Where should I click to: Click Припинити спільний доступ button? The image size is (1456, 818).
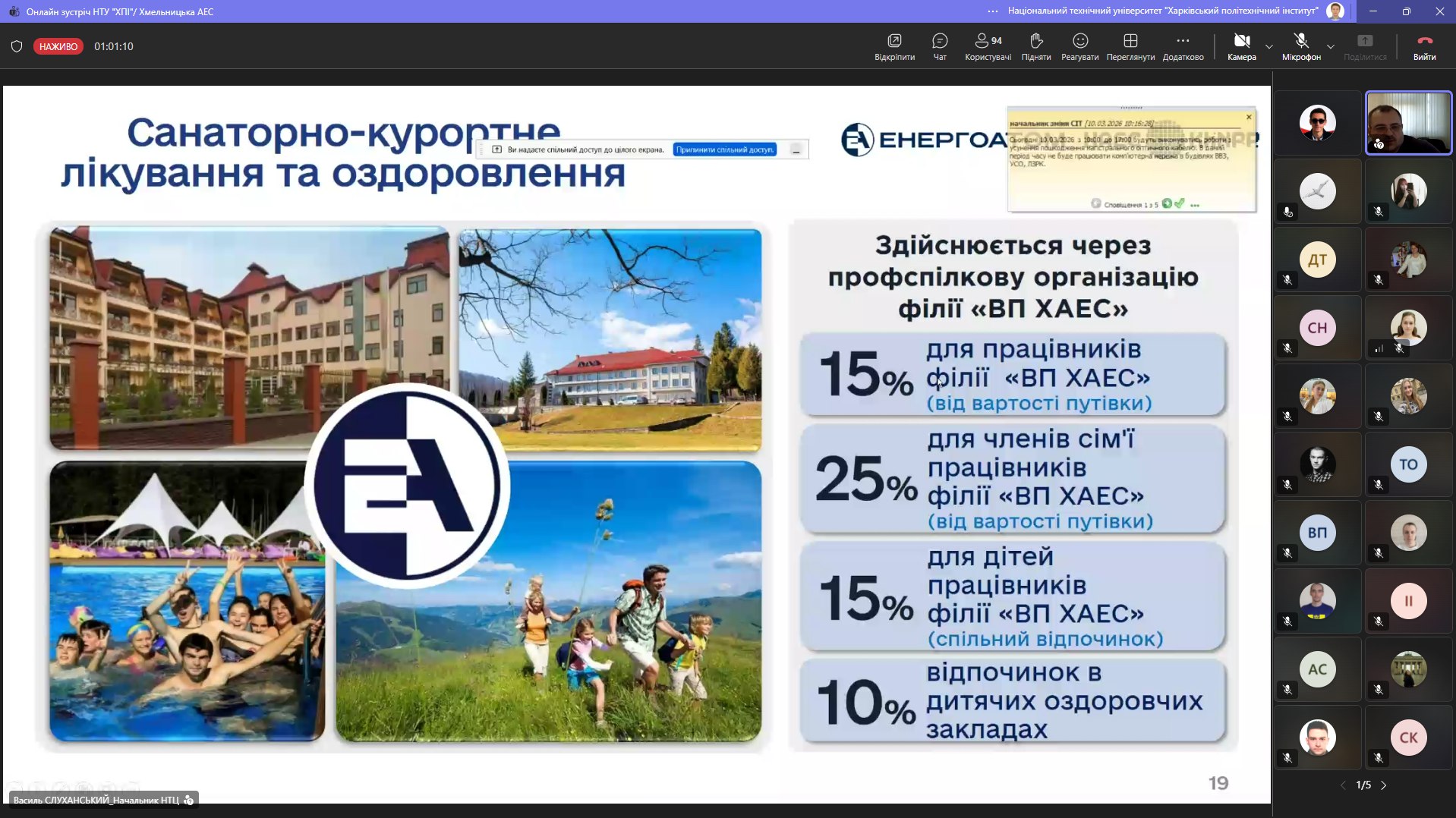click(x=725, y=149)
